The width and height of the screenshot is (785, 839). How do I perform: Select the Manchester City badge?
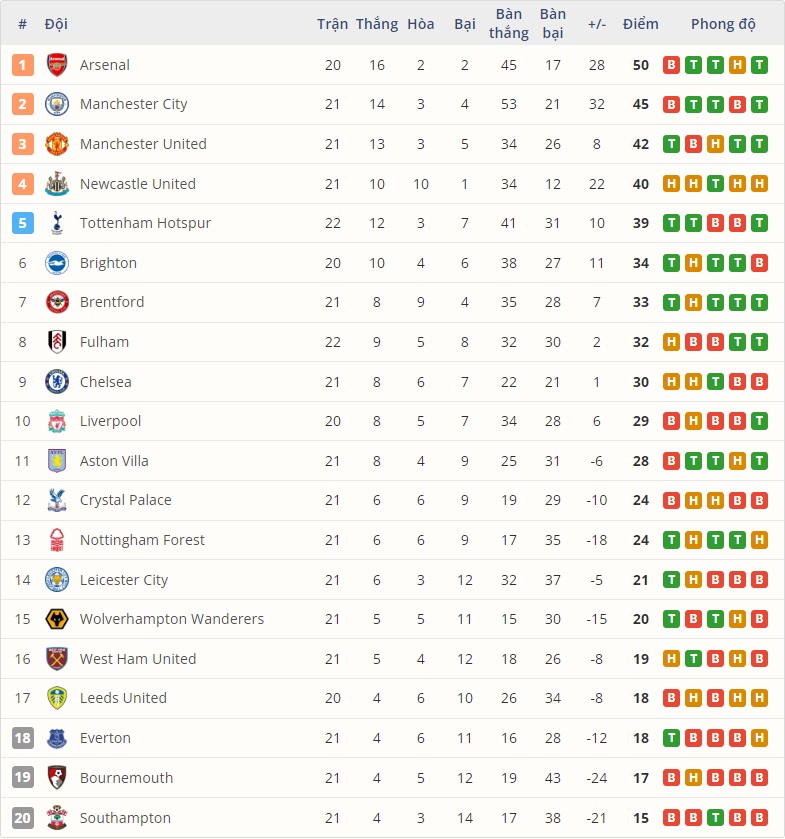57,104
